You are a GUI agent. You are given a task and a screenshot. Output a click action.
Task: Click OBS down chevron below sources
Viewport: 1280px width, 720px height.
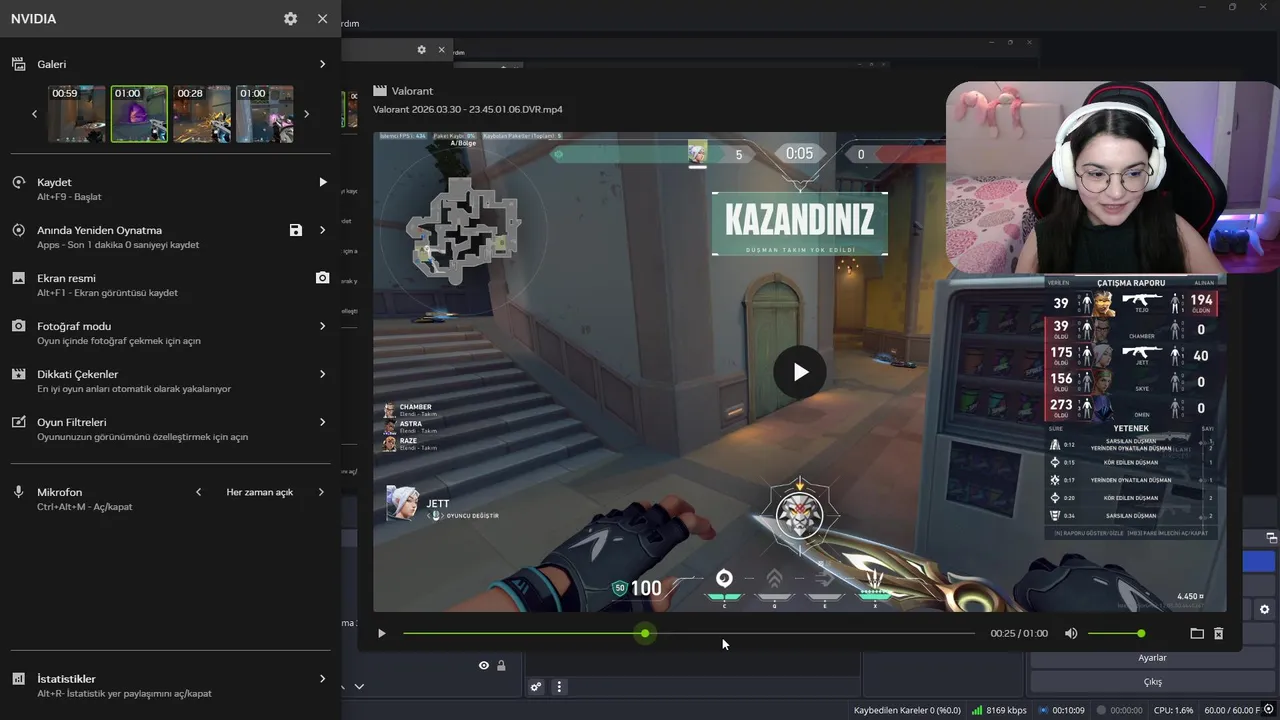tap(359, 687)
